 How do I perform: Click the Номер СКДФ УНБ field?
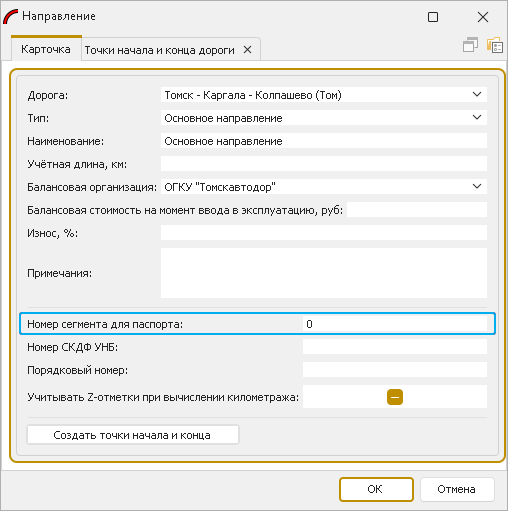pyautogui.click(x=395, y=347)
